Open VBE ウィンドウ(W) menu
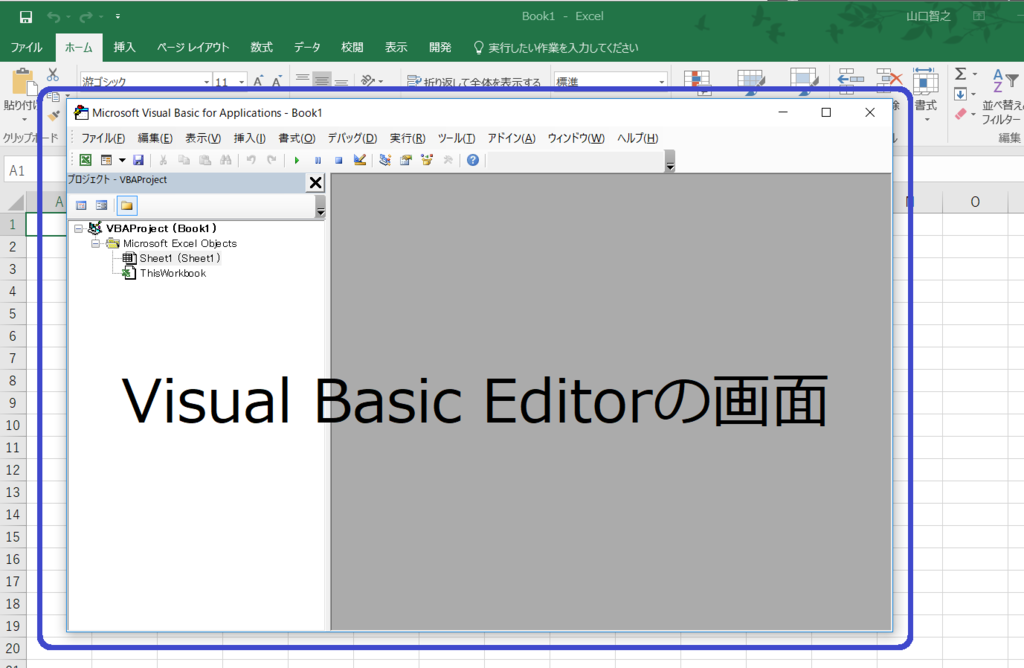This screenshot has width=1024, height=668. coord(576,138)
